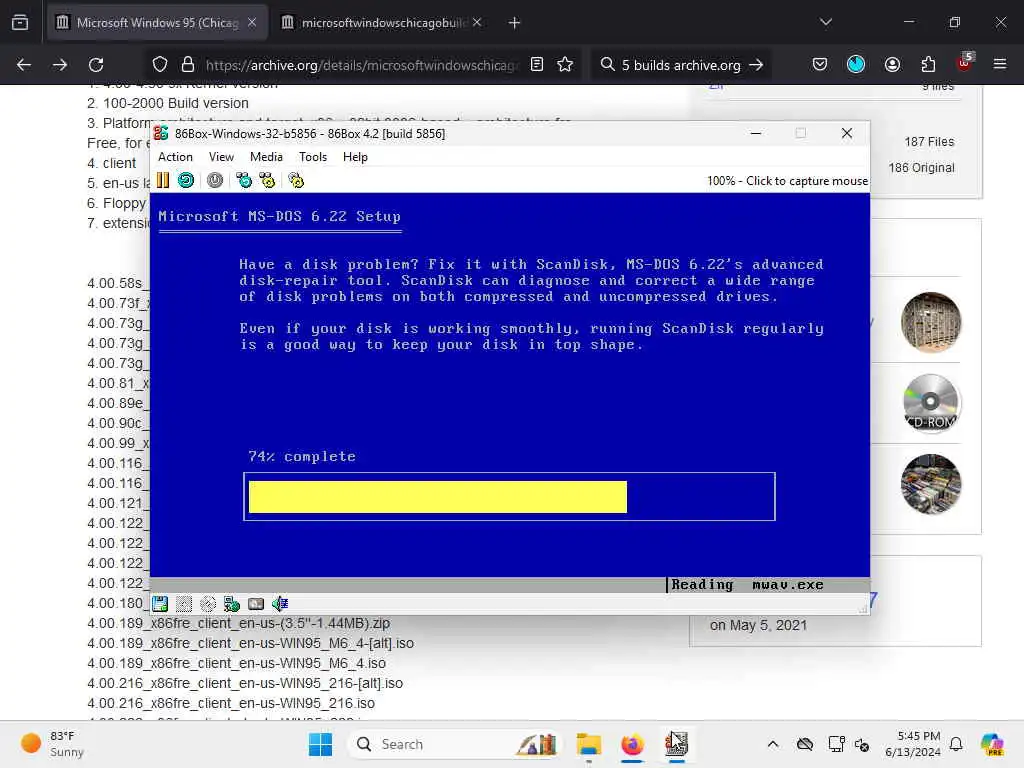Submit the search with arrow button
This screenshot has height=768, width=1024.
coord(756,65)
